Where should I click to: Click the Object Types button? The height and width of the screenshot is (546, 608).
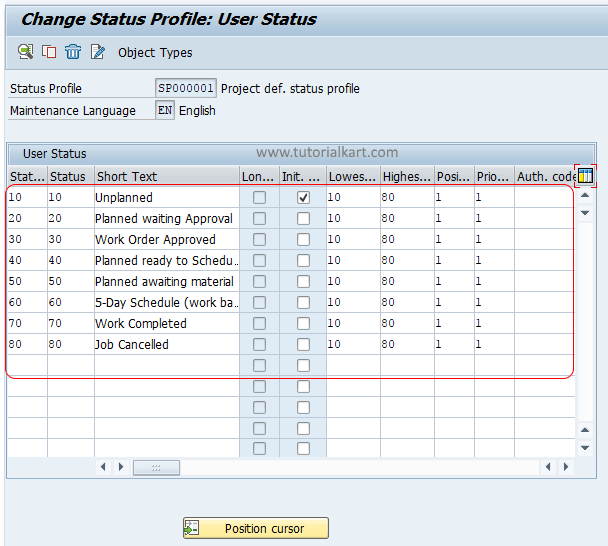(155, 52)
